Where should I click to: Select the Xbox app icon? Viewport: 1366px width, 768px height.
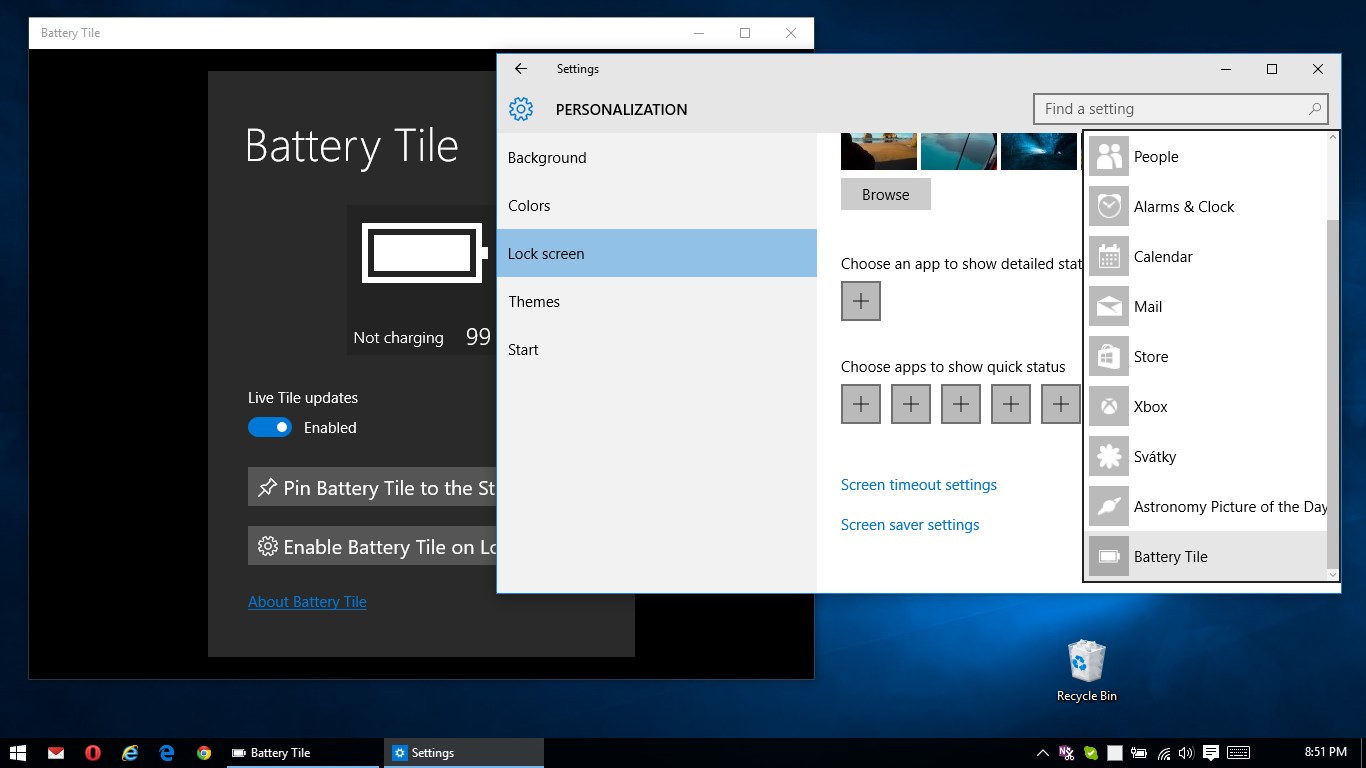(1109, 407)
